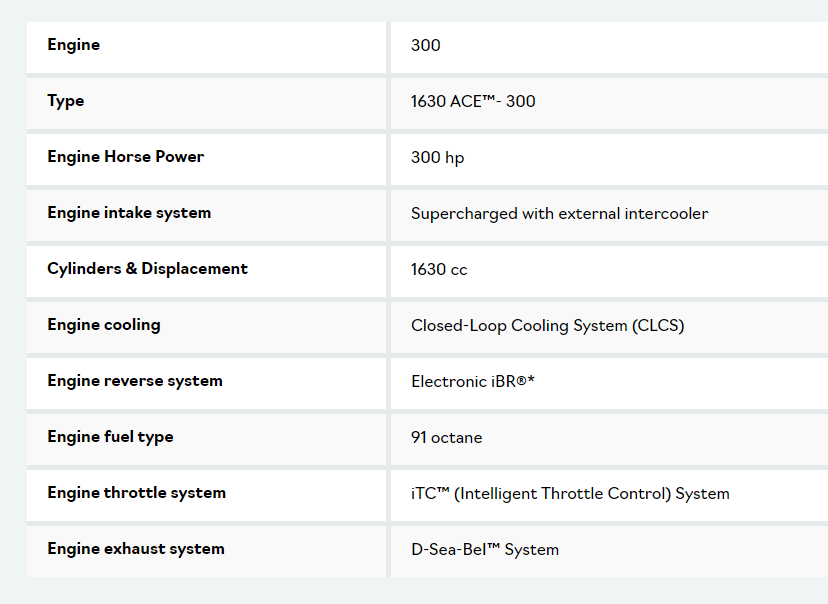Viewport: 828px width, 604px height.
Task: Click the "Engine fuel type" label
Action: click(x=110, y=437)
